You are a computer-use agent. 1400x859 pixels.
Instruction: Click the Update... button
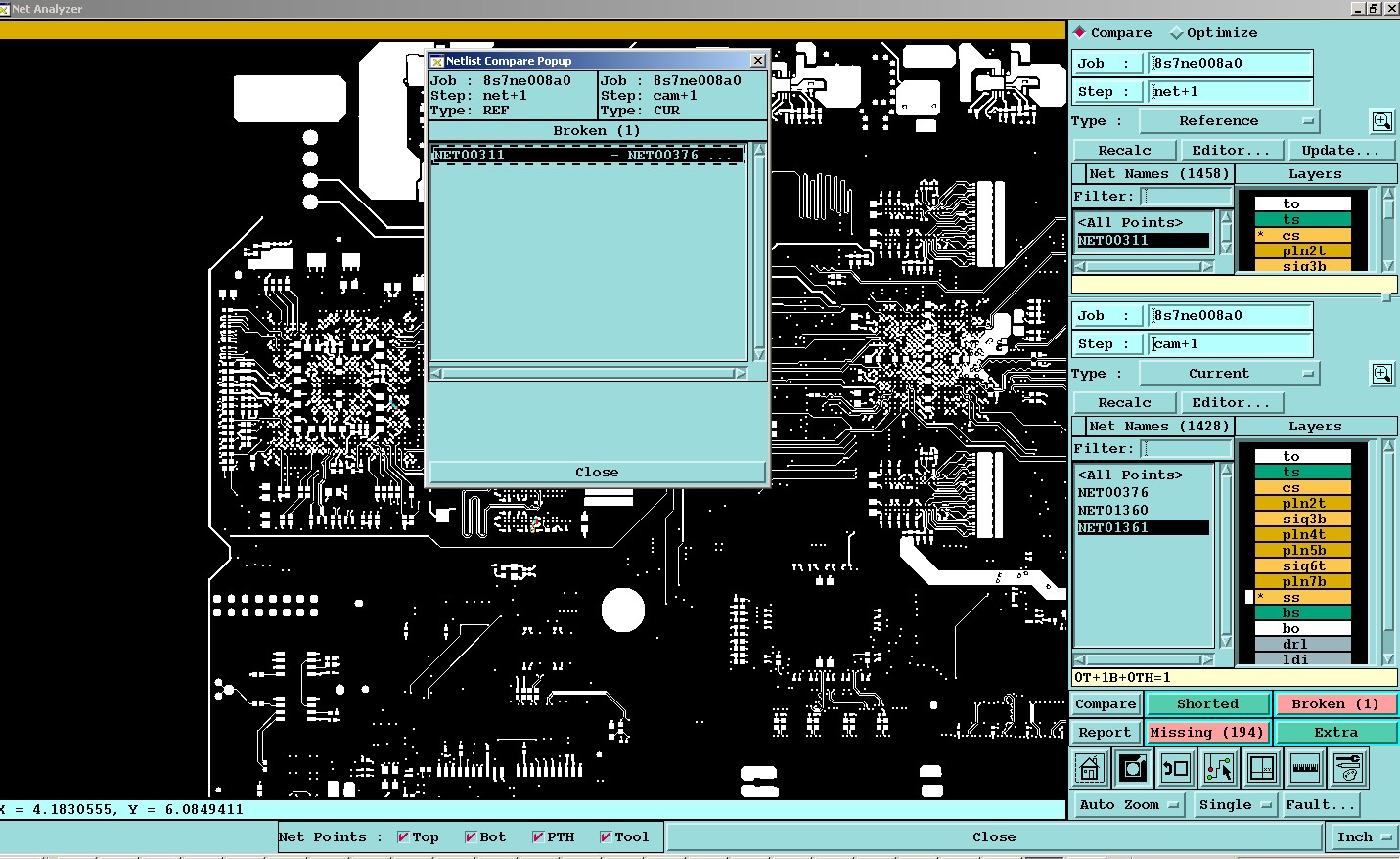click(1340, 151)
